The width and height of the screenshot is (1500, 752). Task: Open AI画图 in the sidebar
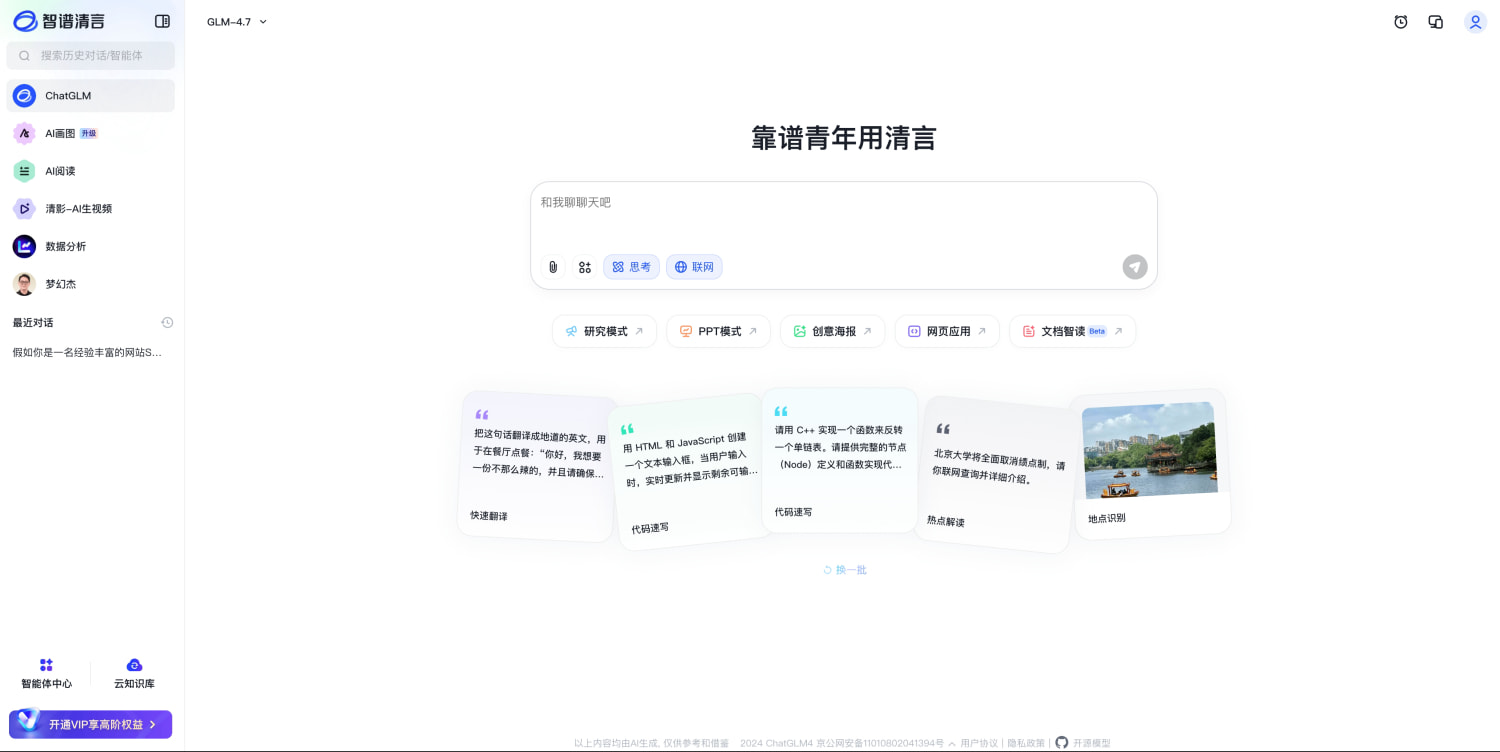[x=91, y=133]
